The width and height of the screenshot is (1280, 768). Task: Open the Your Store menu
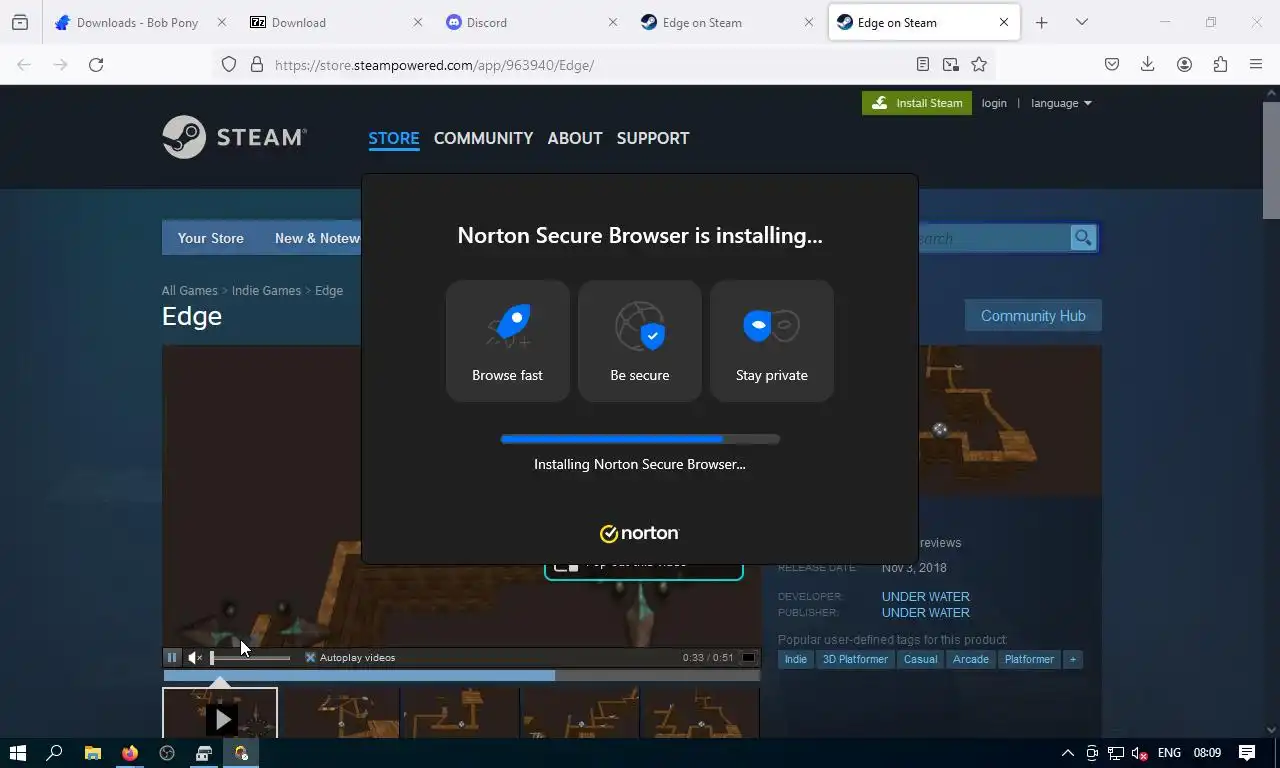[211, 238]
